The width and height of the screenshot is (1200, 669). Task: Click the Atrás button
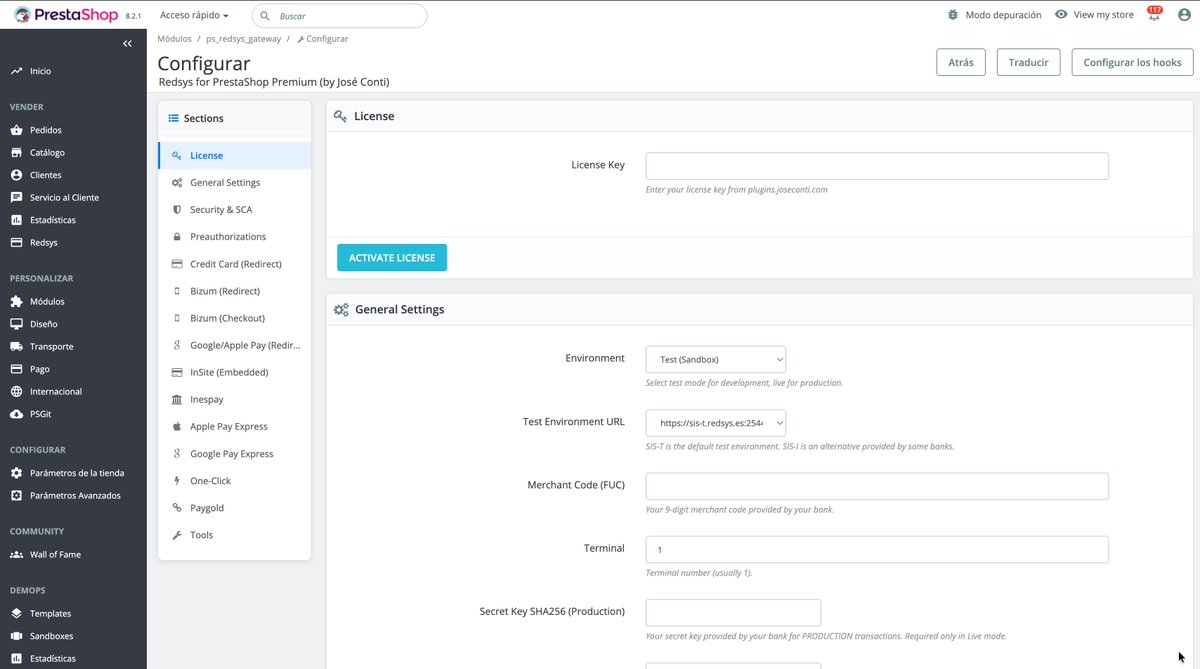tap(961, 62)
